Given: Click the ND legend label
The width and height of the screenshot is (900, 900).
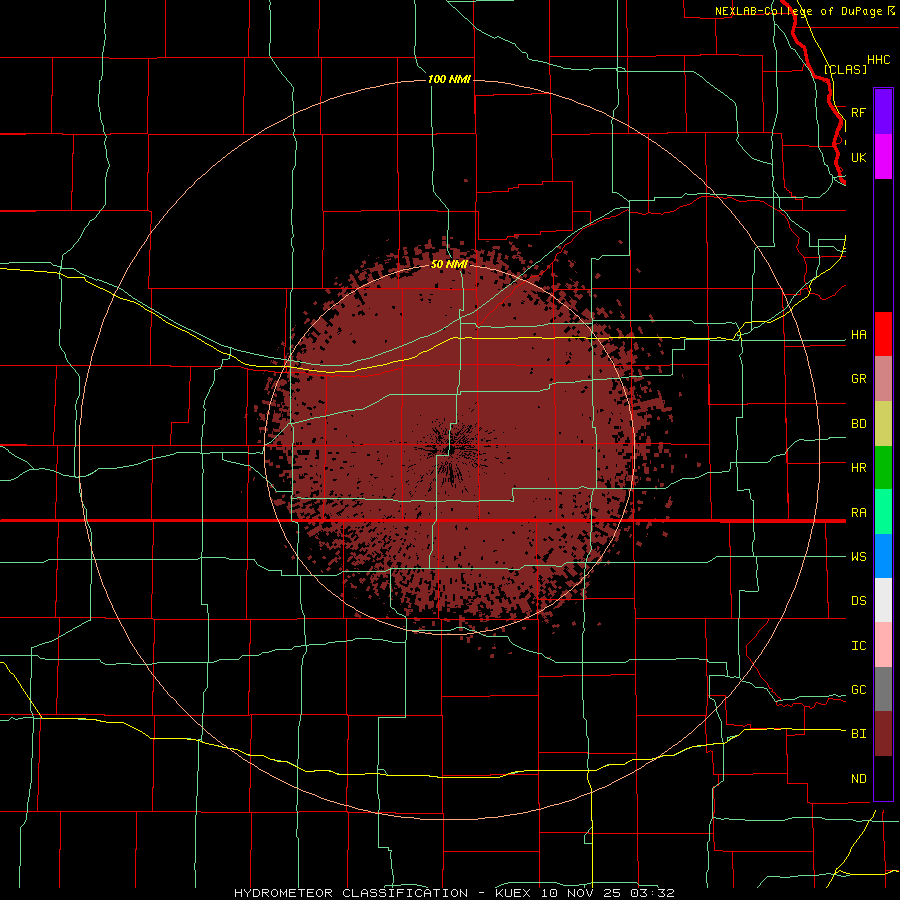Looking at the screenshot, I should tap(858, 779).
